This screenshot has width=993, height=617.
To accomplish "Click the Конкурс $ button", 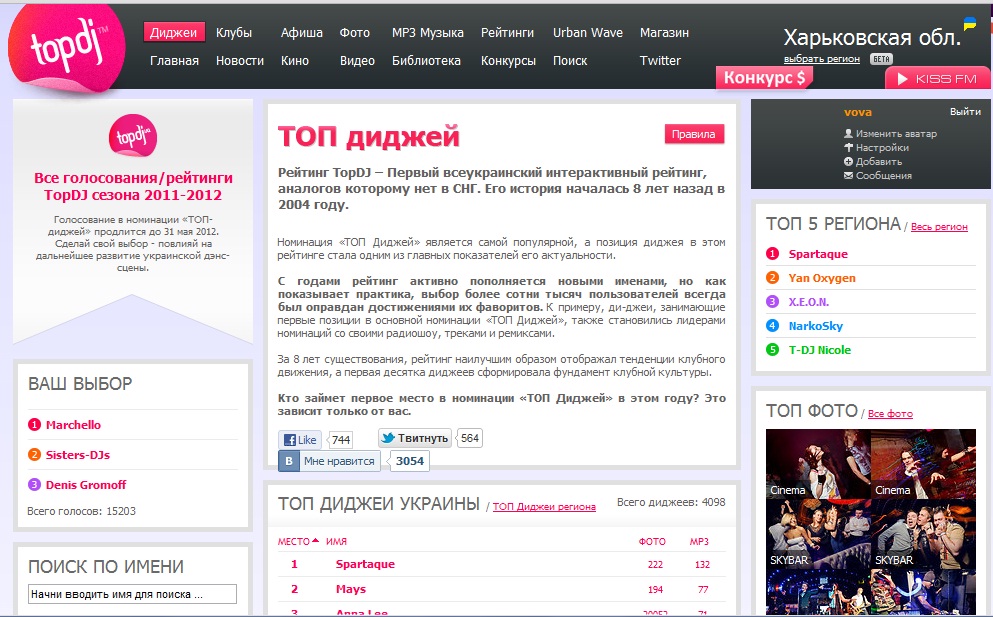I will point(764,78).
